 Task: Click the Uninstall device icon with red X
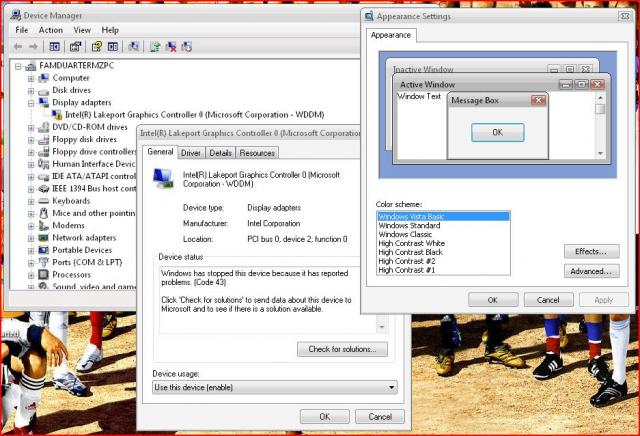click(171, 47)
